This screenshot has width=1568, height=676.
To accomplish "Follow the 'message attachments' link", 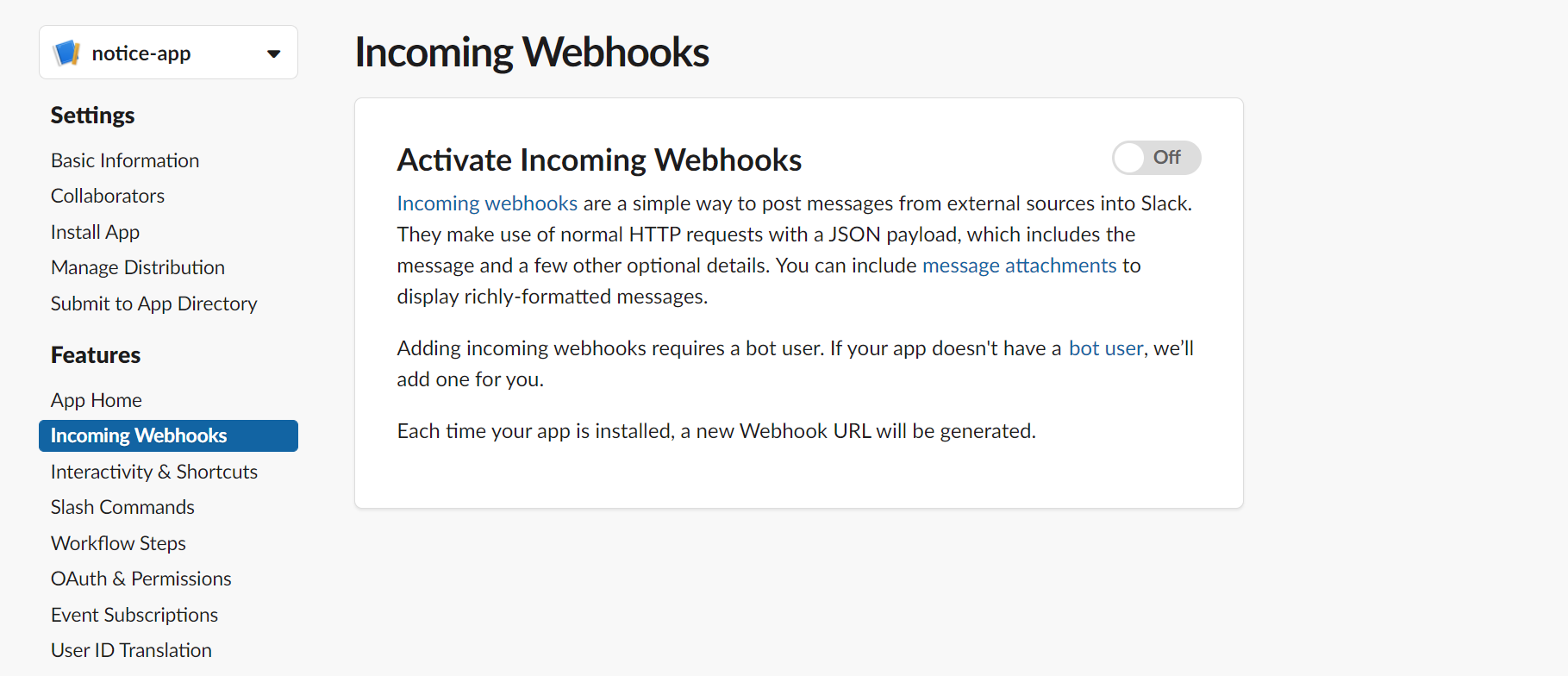I will 1020,266.
